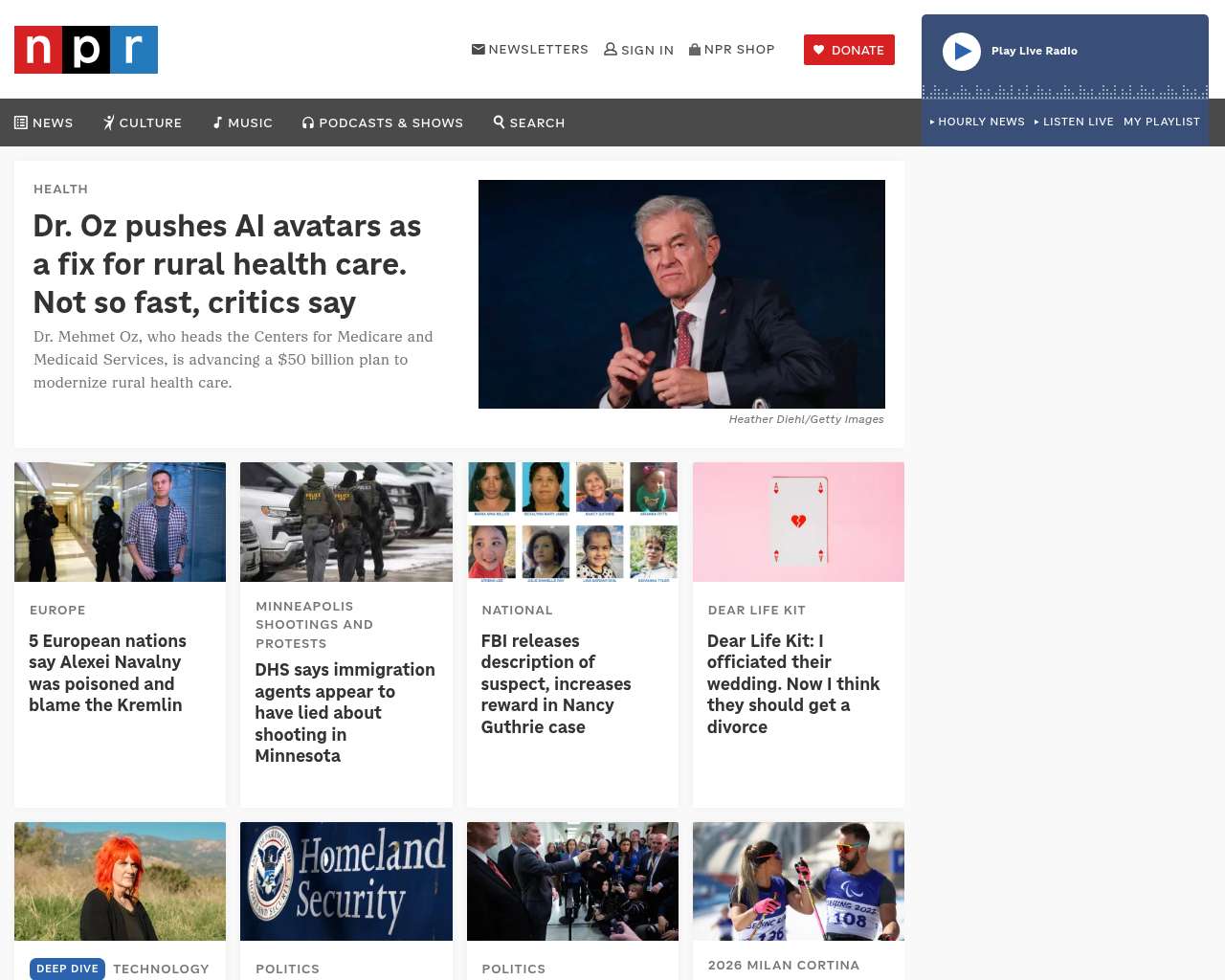Select the Deep Dive badge
This screenshot has height=980, width=1225.
pos(67,969)
